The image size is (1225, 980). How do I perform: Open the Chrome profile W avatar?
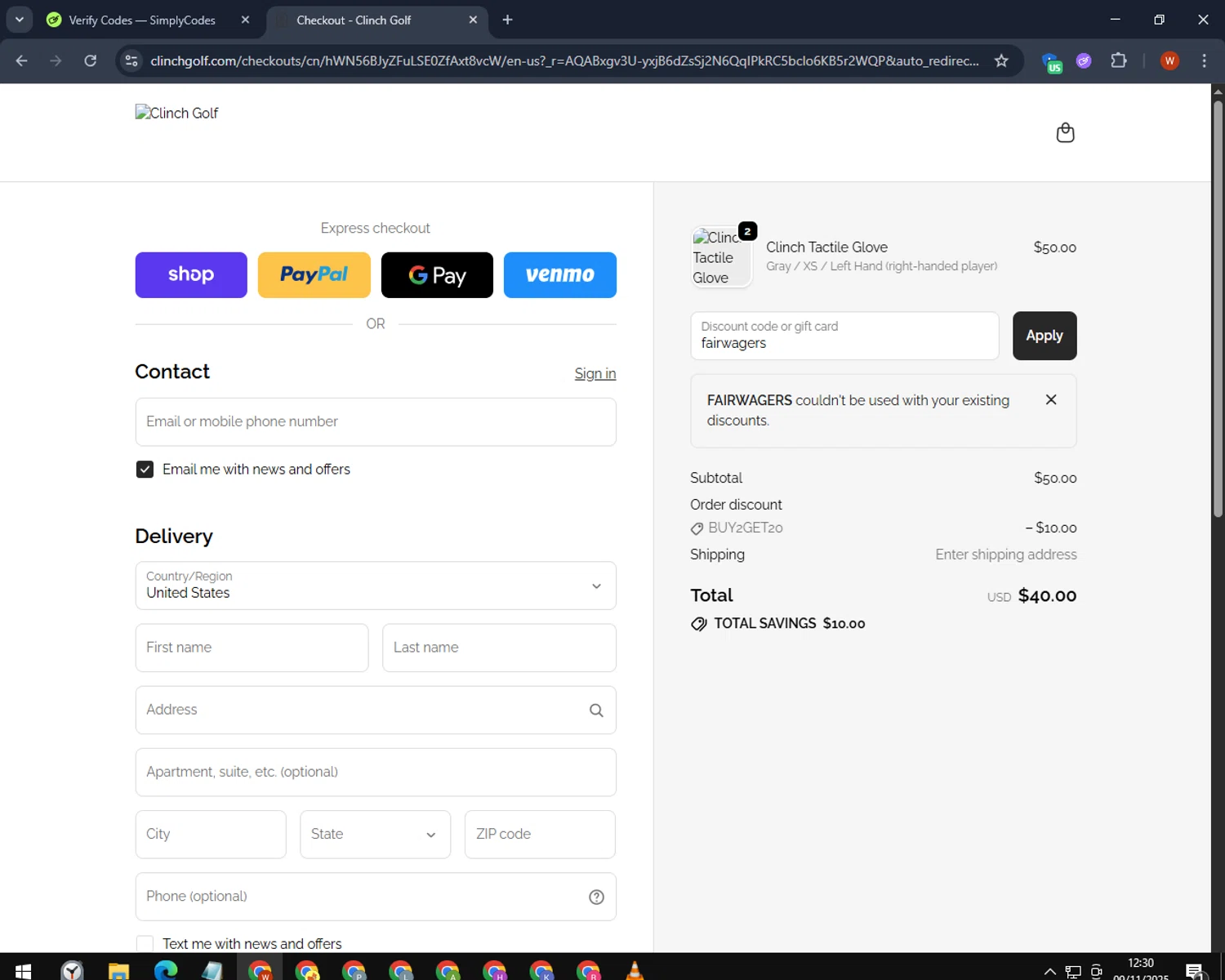1169,60
